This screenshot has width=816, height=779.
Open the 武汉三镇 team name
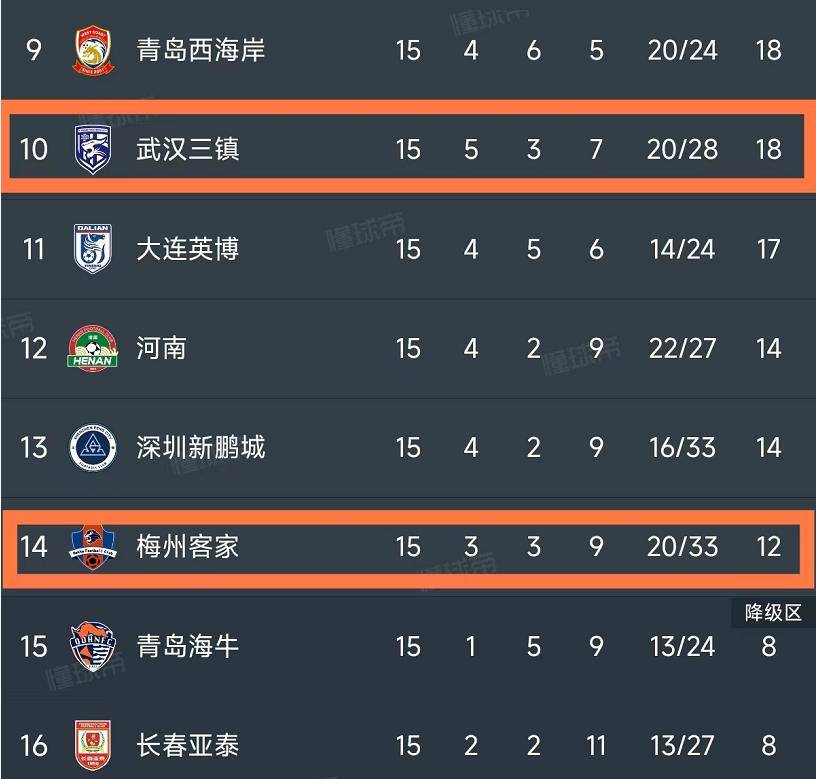[x=188, y=149]
